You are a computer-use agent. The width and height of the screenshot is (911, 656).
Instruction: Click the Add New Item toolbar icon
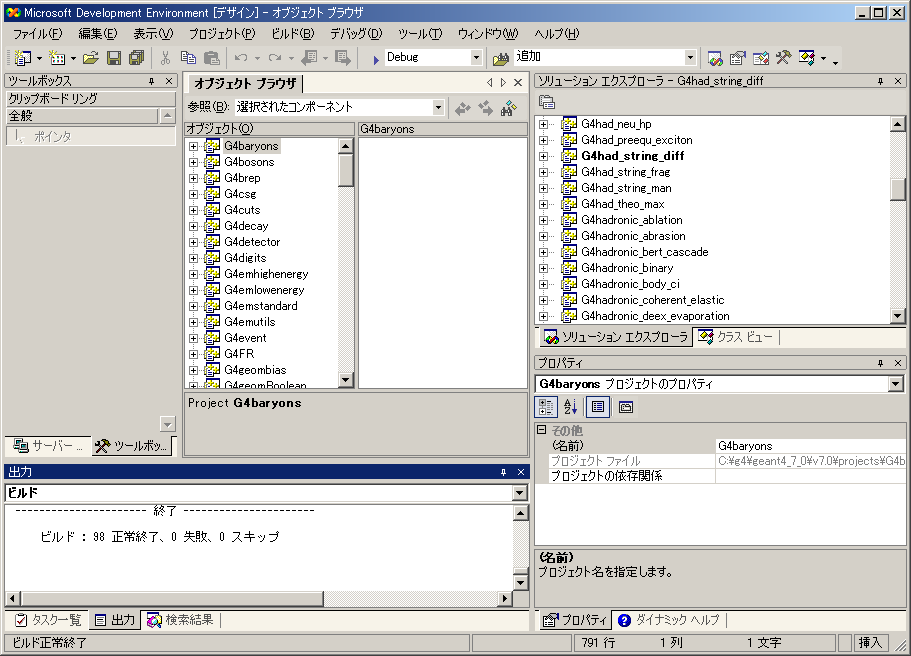point(57,58)
